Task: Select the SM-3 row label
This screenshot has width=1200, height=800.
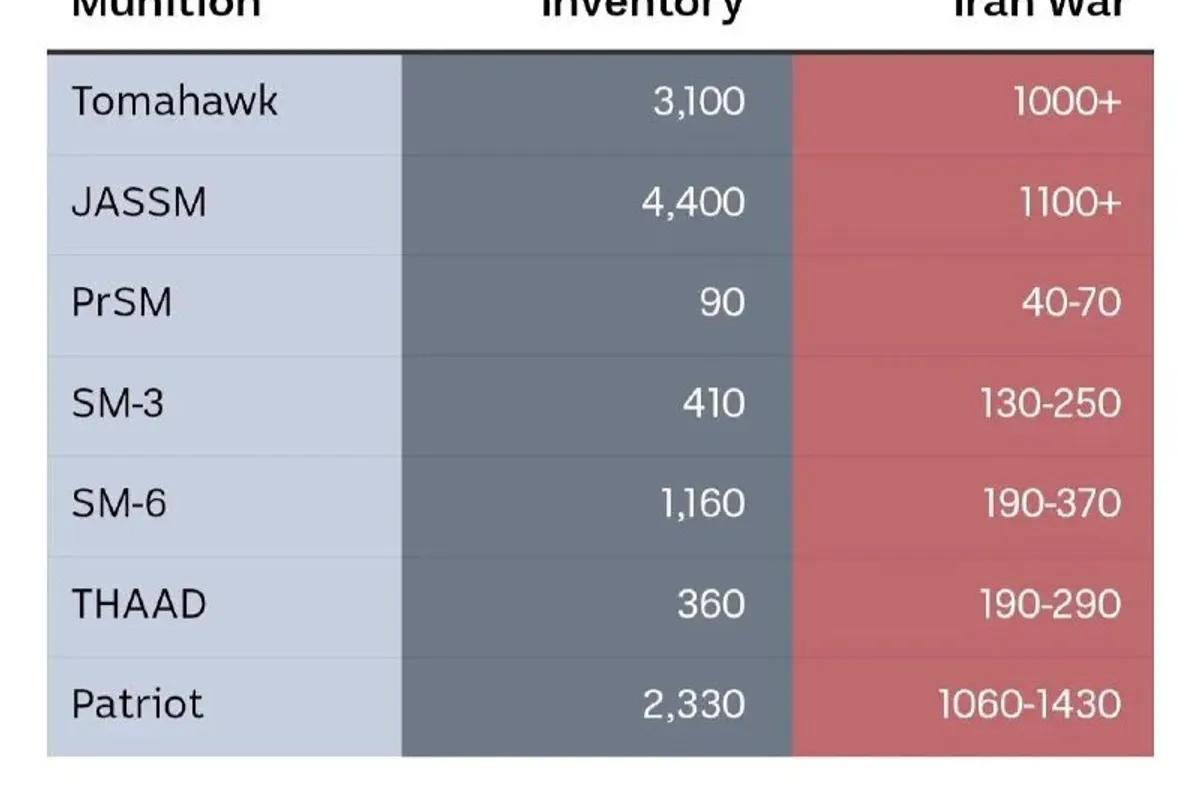Action: tap(117, 404)
